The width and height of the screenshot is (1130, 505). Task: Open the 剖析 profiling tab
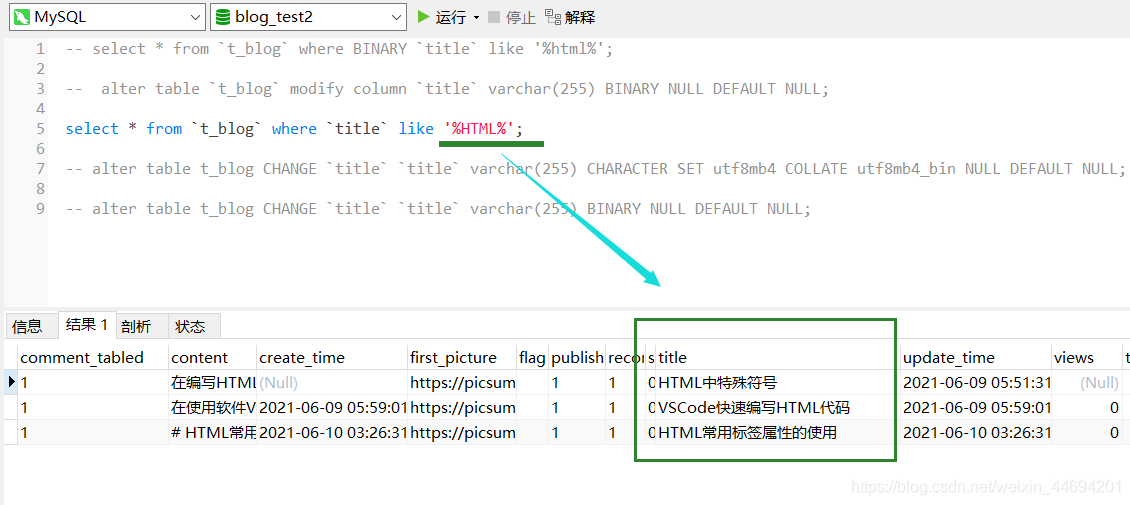pos(136,326)
